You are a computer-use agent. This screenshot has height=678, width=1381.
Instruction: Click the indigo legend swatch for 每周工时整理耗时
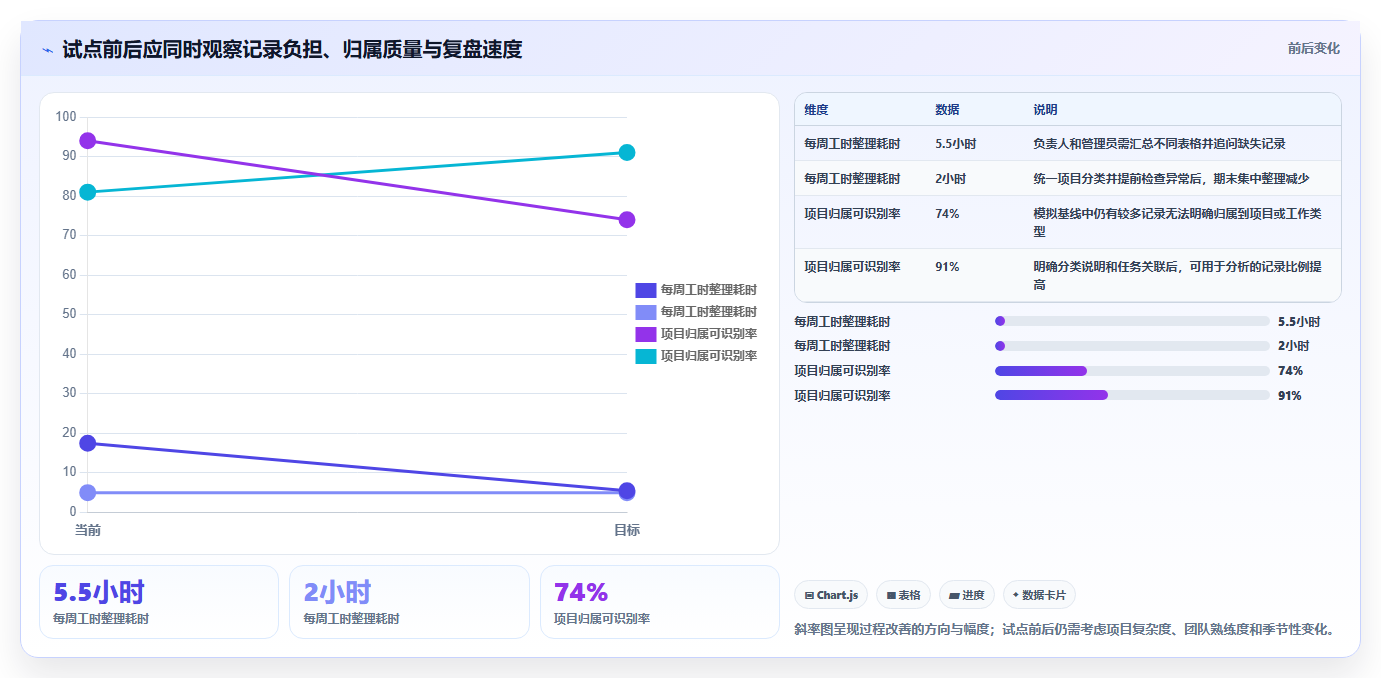coord(646,290)
